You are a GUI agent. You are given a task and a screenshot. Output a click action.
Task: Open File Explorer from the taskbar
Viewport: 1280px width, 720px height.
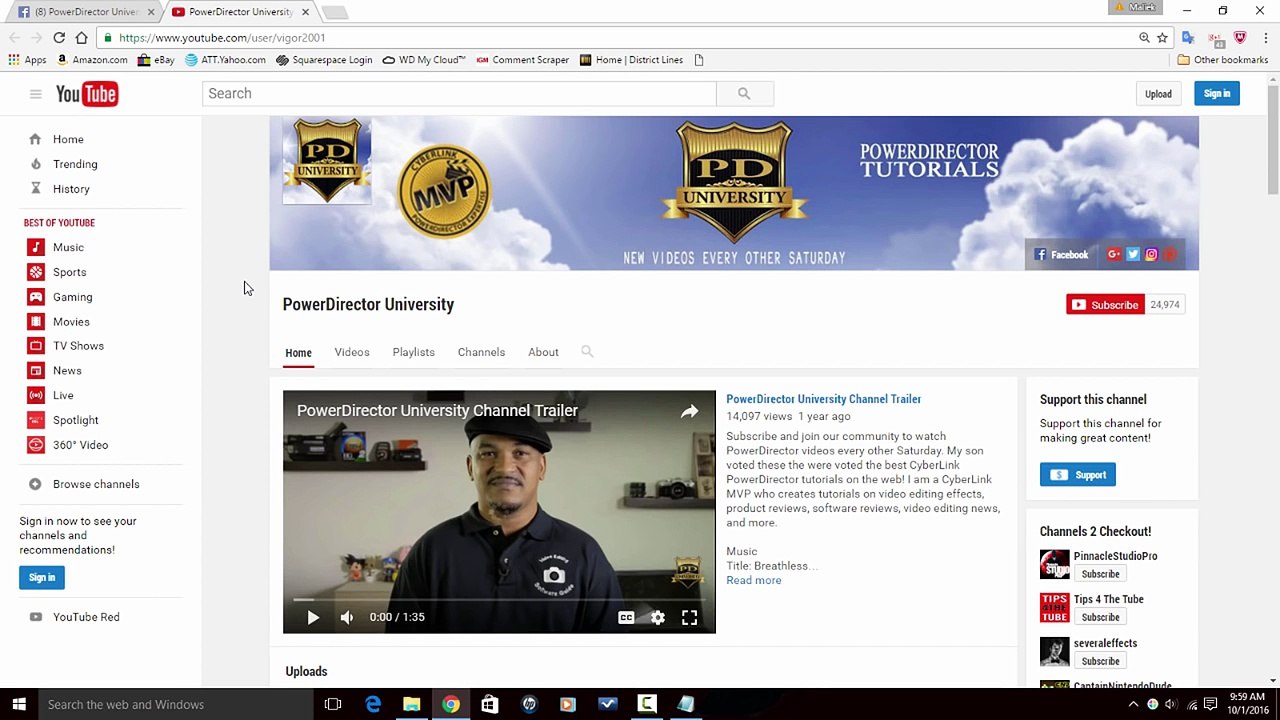tap(411, 704)
